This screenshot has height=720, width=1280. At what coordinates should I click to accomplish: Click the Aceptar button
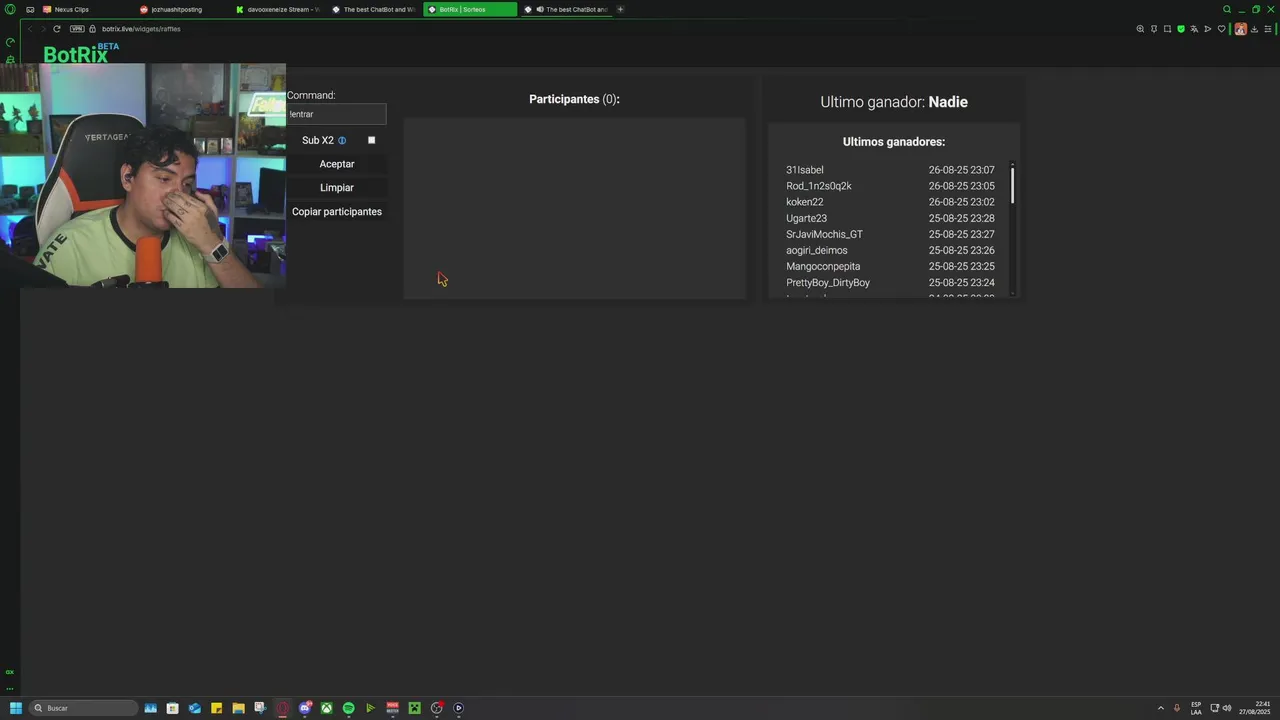337,164
